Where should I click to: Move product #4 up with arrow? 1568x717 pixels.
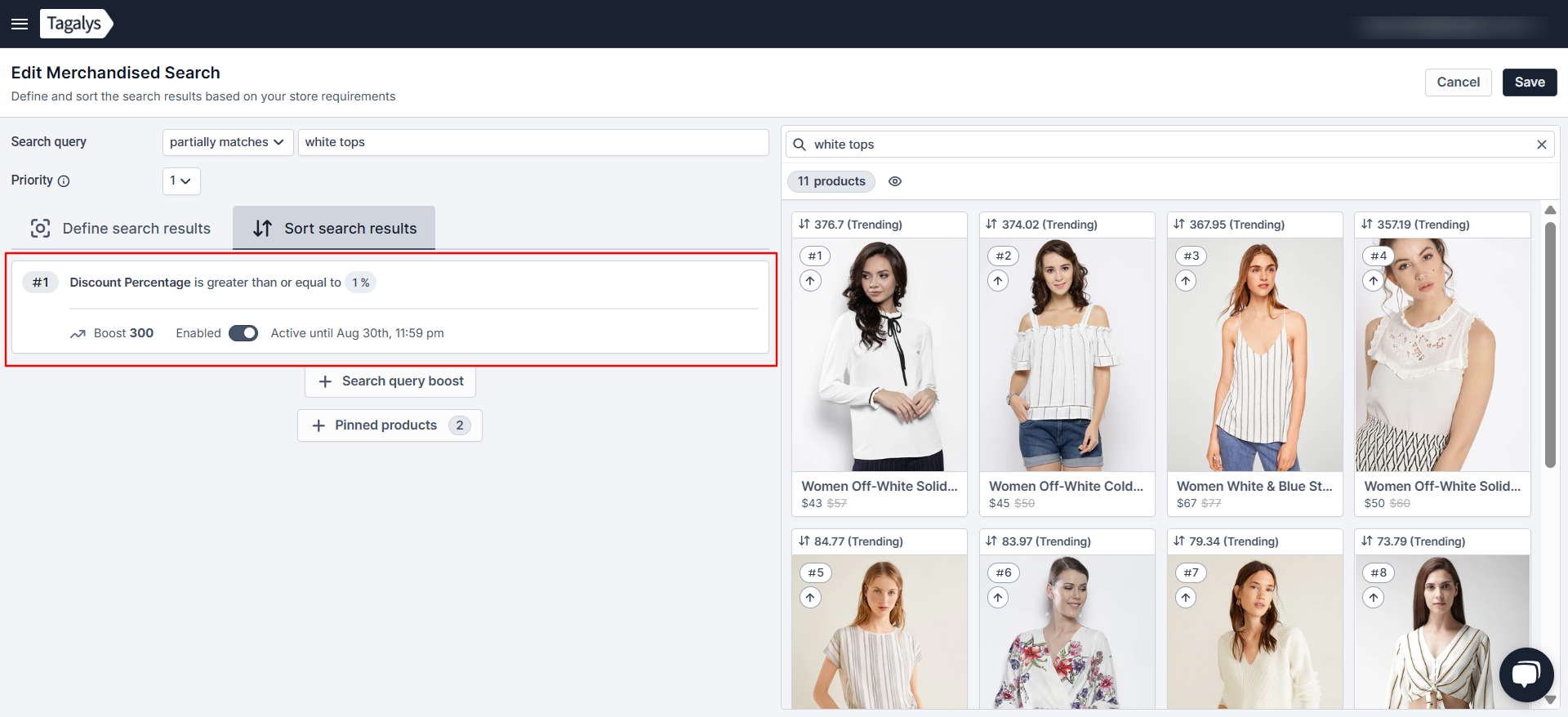point(1374,281)
